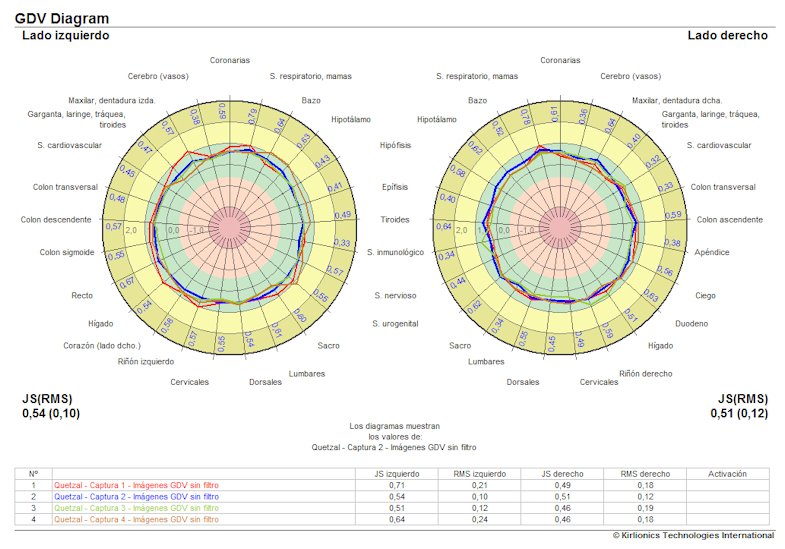Click the pink center of the left radar chart

click(231, 229)
